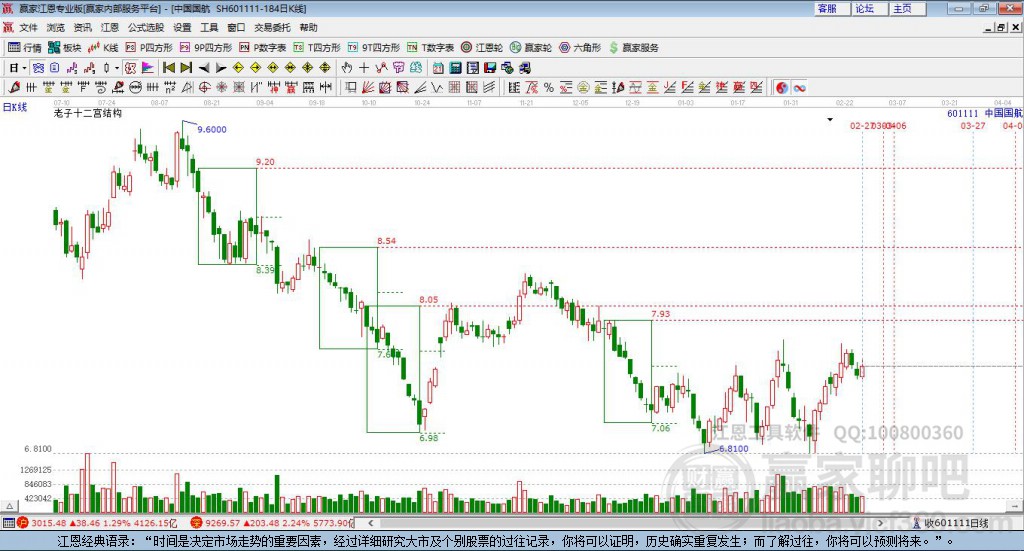Open the T数字表 tool
Image resolution: width=1024 pixels, height=551 pixels.
coord(430,48)
